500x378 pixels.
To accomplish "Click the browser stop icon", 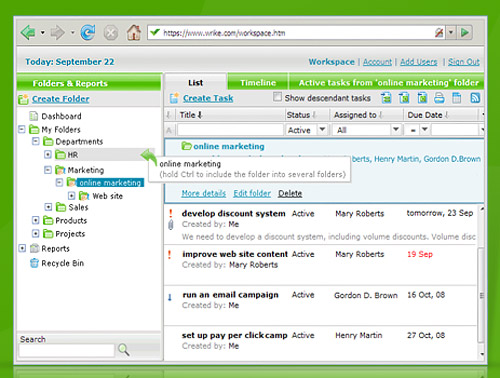I will 111,33.
